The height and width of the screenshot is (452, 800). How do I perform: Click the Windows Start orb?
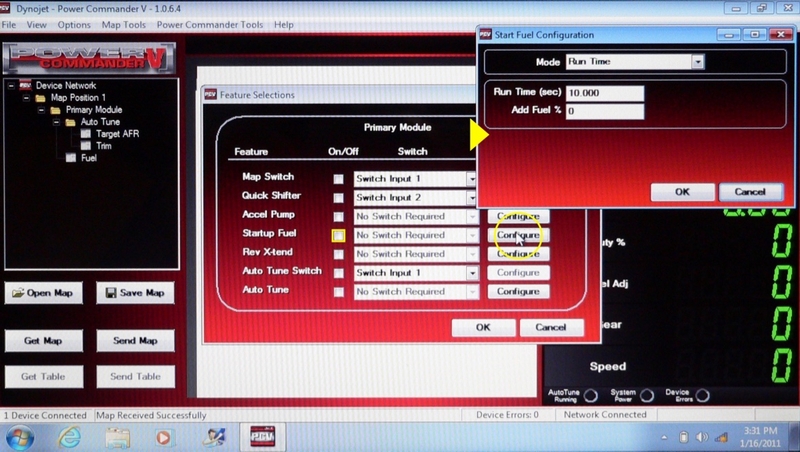[x=22, y=437]
